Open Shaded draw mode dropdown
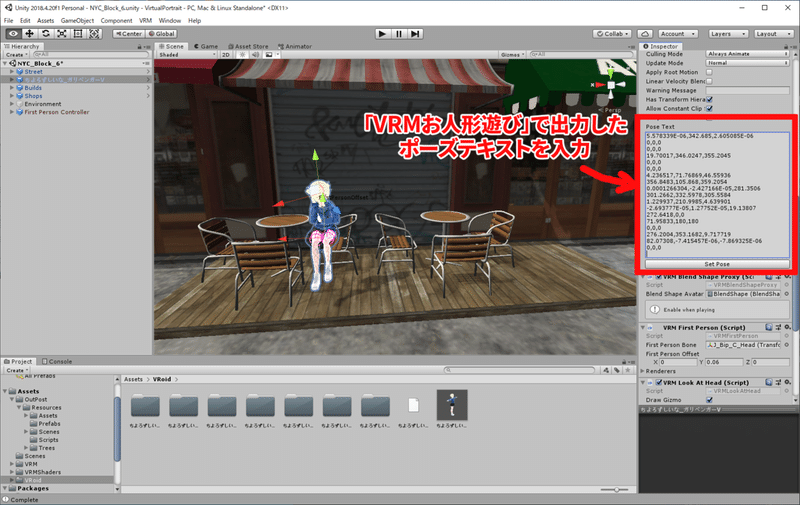Screen dimensions: 800x505 [187, 55]
